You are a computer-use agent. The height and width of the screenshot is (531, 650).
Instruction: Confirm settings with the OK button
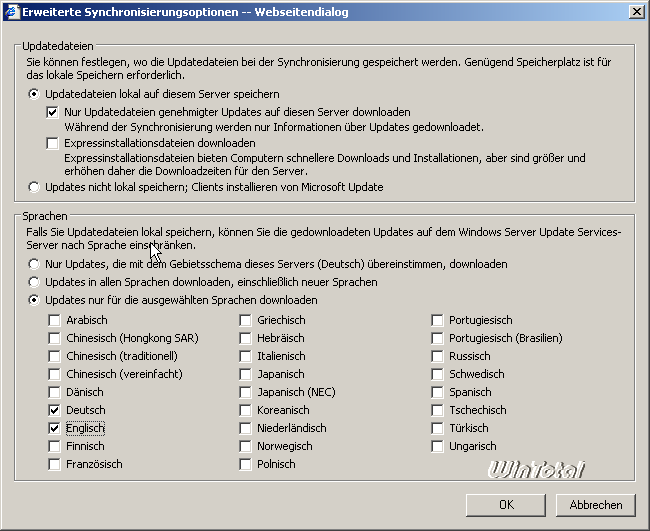(506, 505)
